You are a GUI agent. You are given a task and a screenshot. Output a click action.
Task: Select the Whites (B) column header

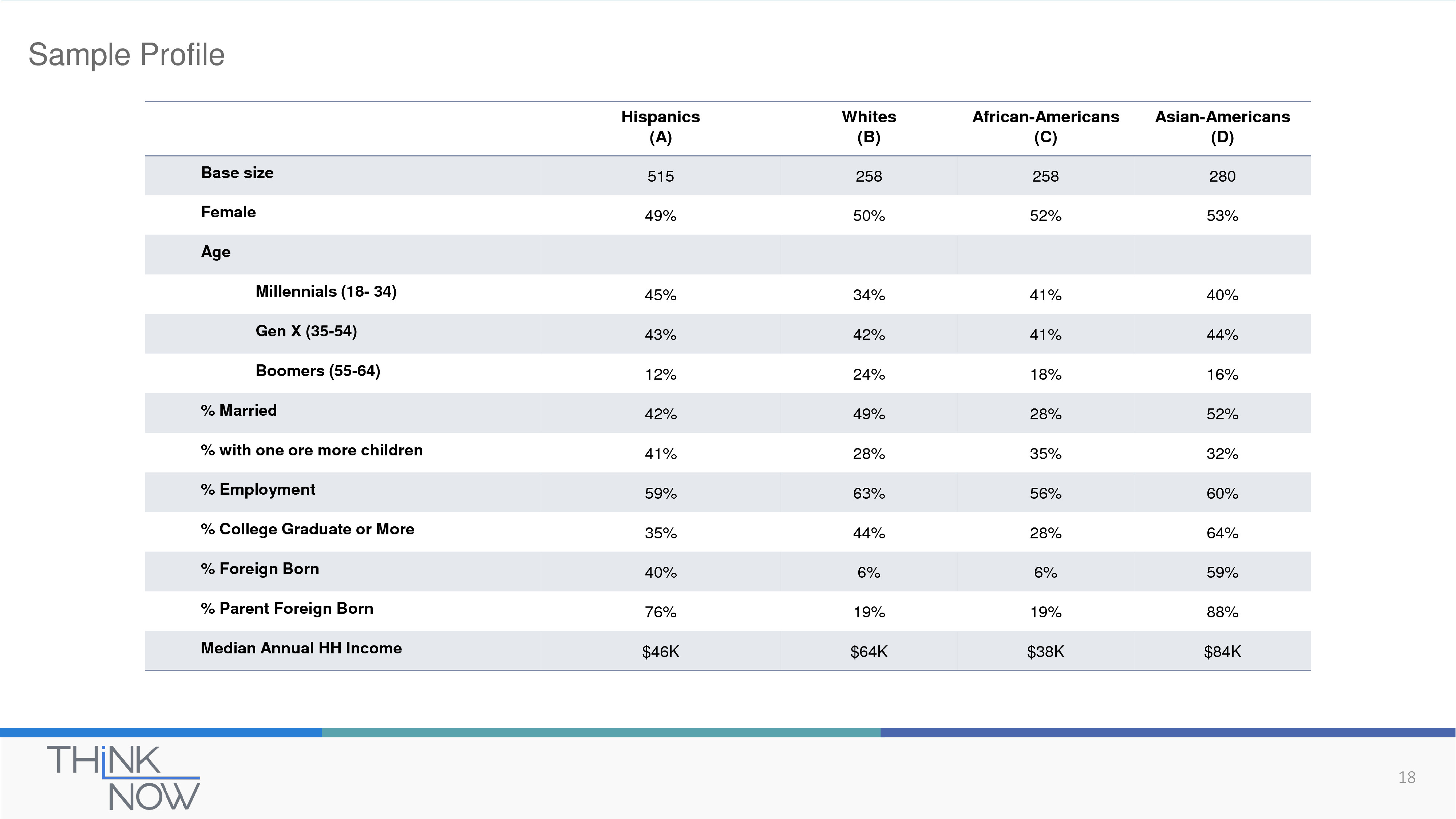click(869, 127)
